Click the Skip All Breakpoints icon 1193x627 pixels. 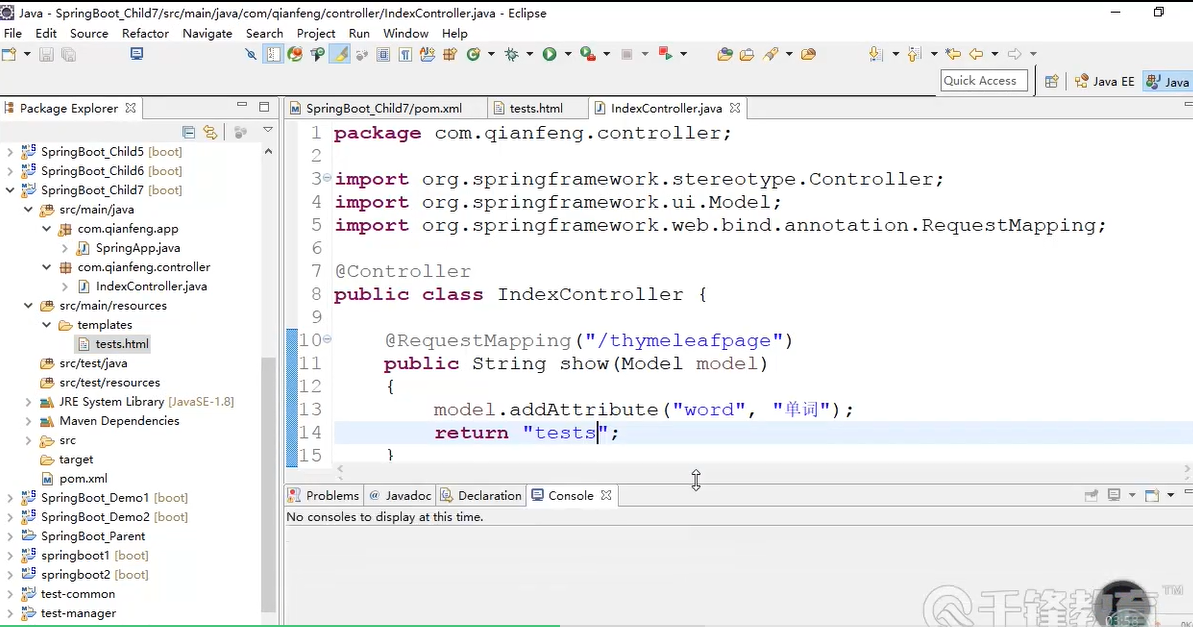pyautogui.click(x=250, y=54)
